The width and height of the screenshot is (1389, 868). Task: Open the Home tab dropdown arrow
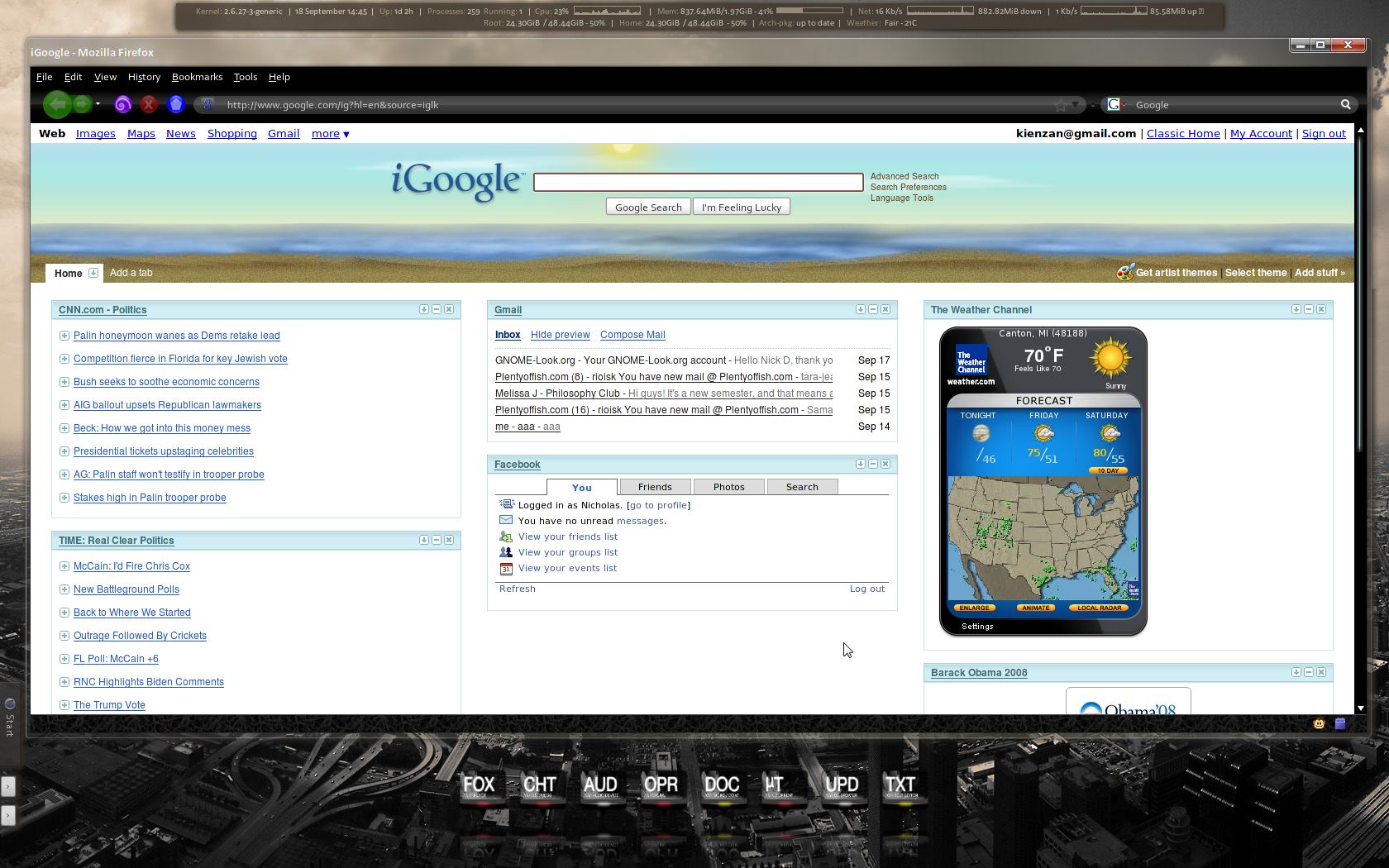click(93, 273)
